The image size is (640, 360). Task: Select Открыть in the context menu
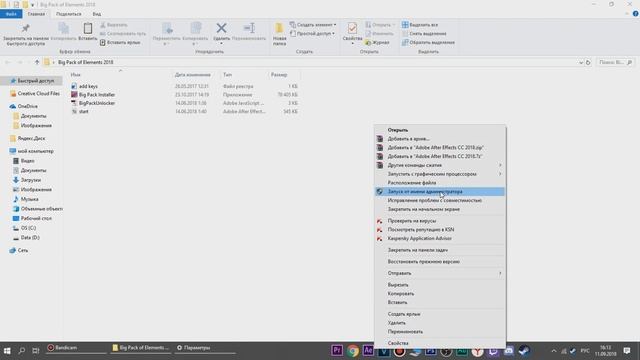coord(440,130)
